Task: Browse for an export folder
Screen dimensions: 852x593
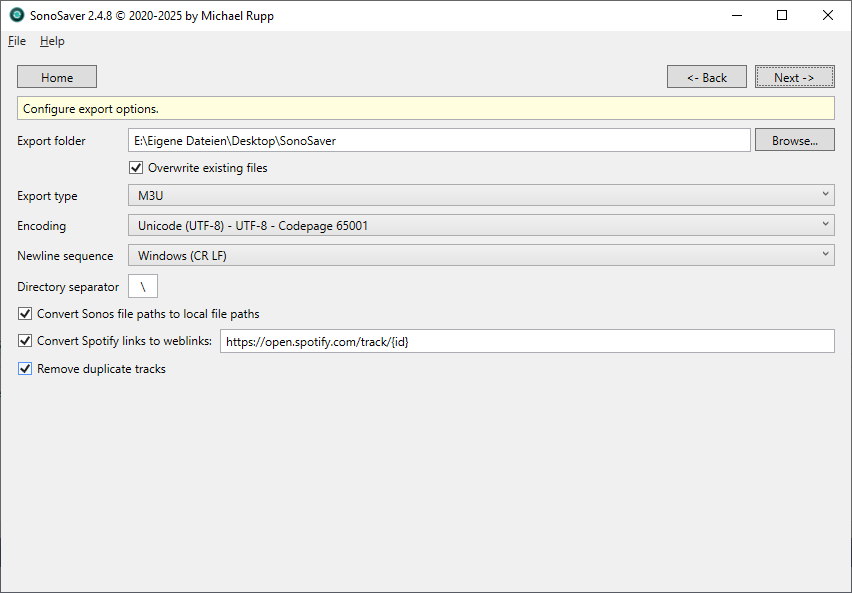Action: coord(794,139)
